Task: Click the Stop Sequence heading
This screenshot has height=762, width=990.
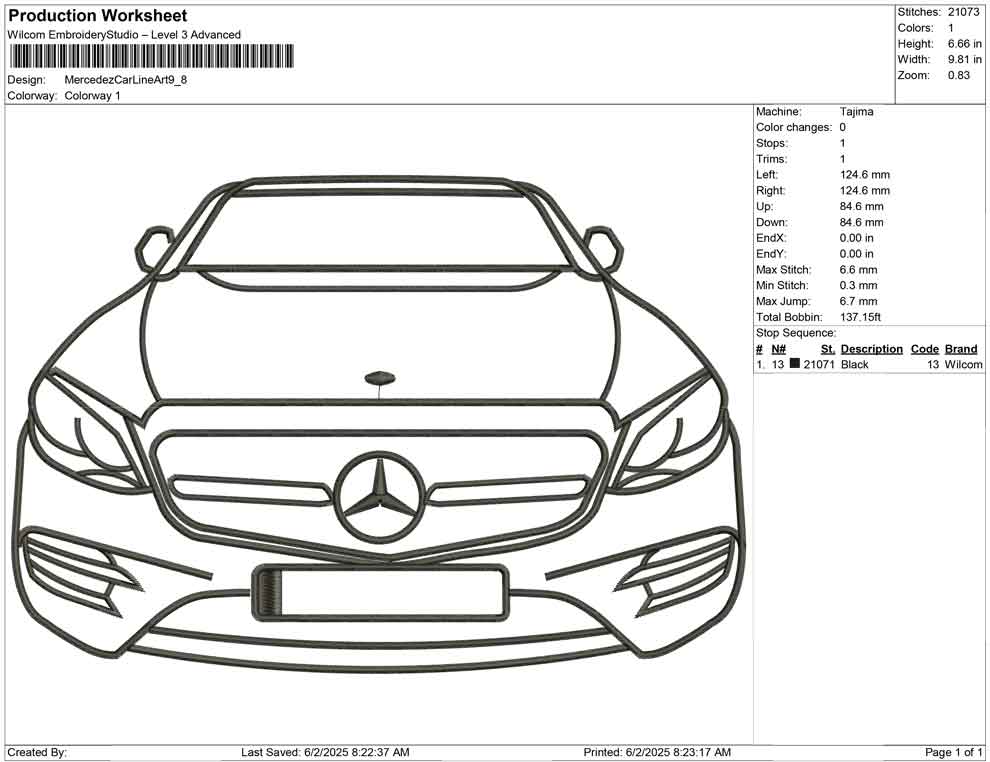Action: click(x=796, y=333)
